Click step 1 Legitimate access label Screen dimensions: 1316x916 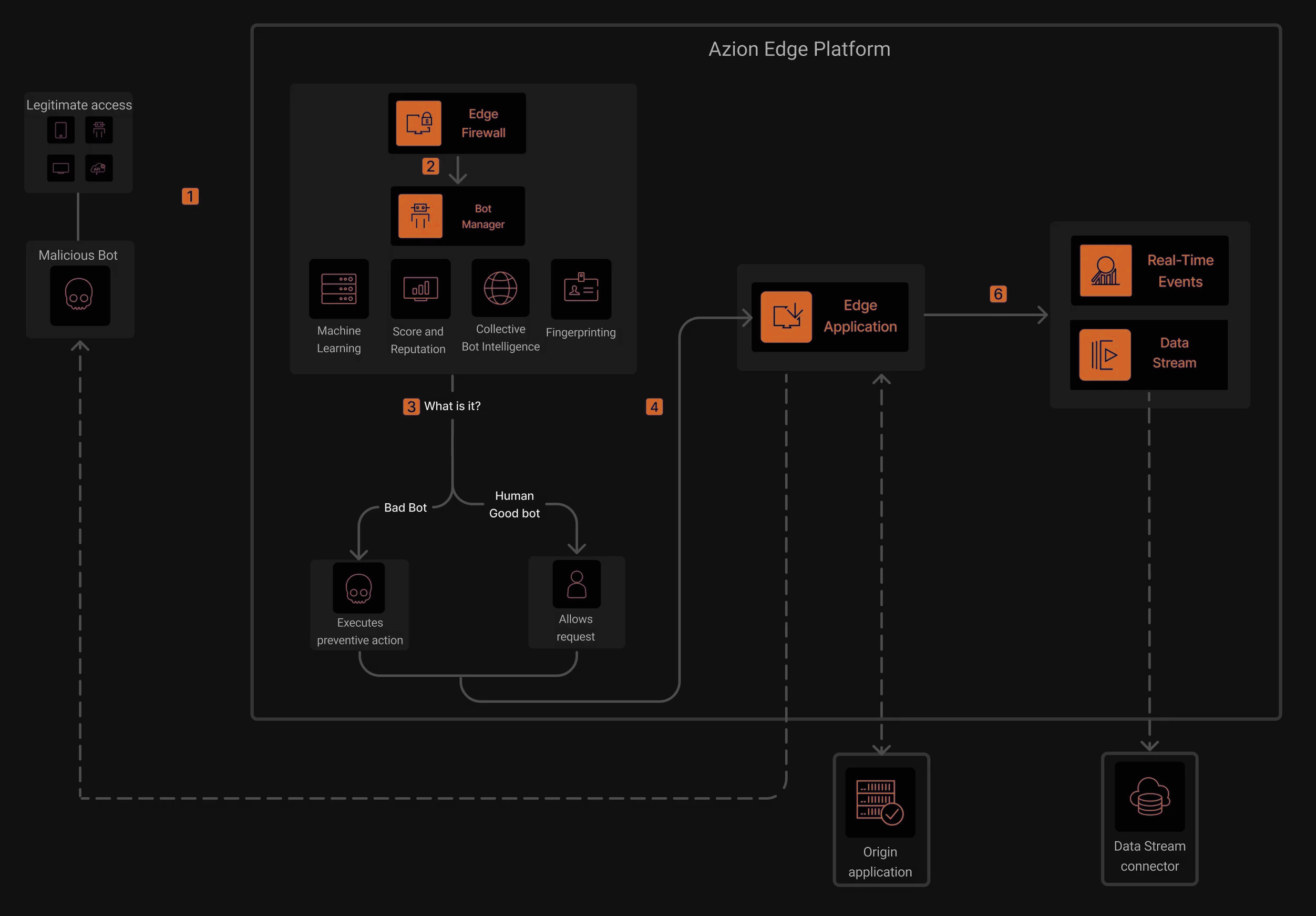(79, 104)
